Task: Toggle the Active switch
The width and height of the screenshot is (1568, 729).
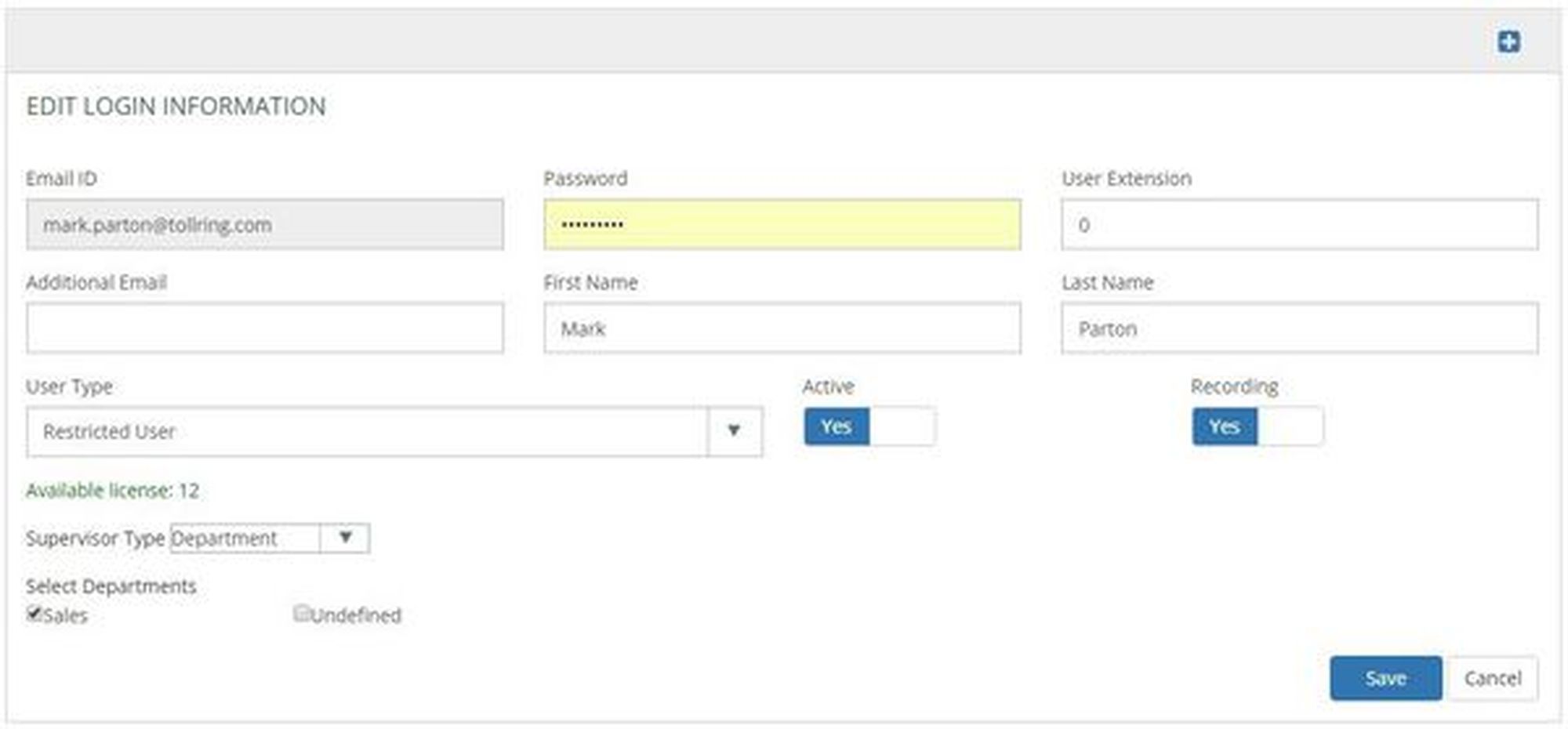Action: [869, 426]
